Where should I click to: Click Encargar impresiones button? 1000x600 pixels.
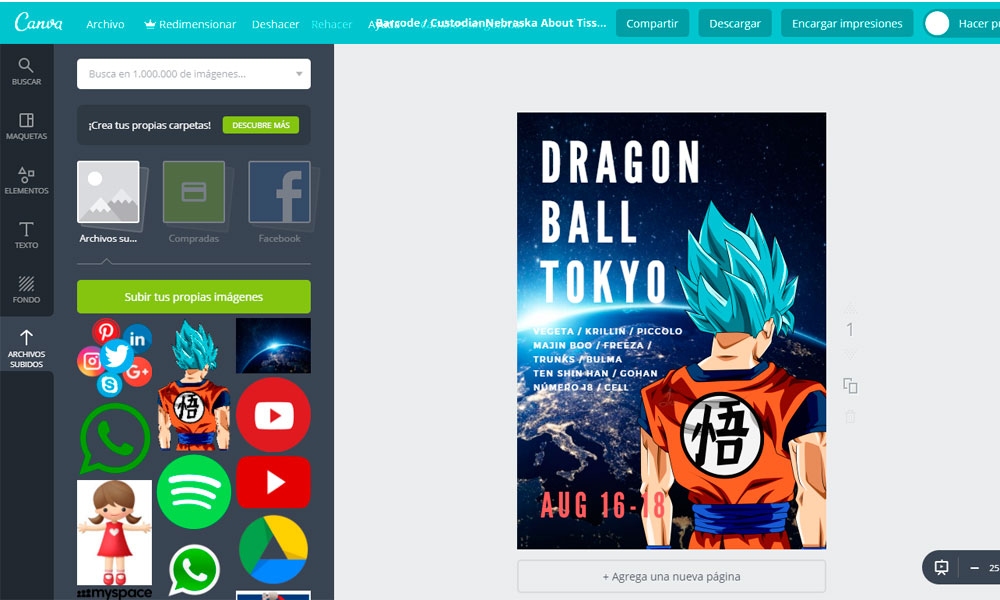[847, 23]
